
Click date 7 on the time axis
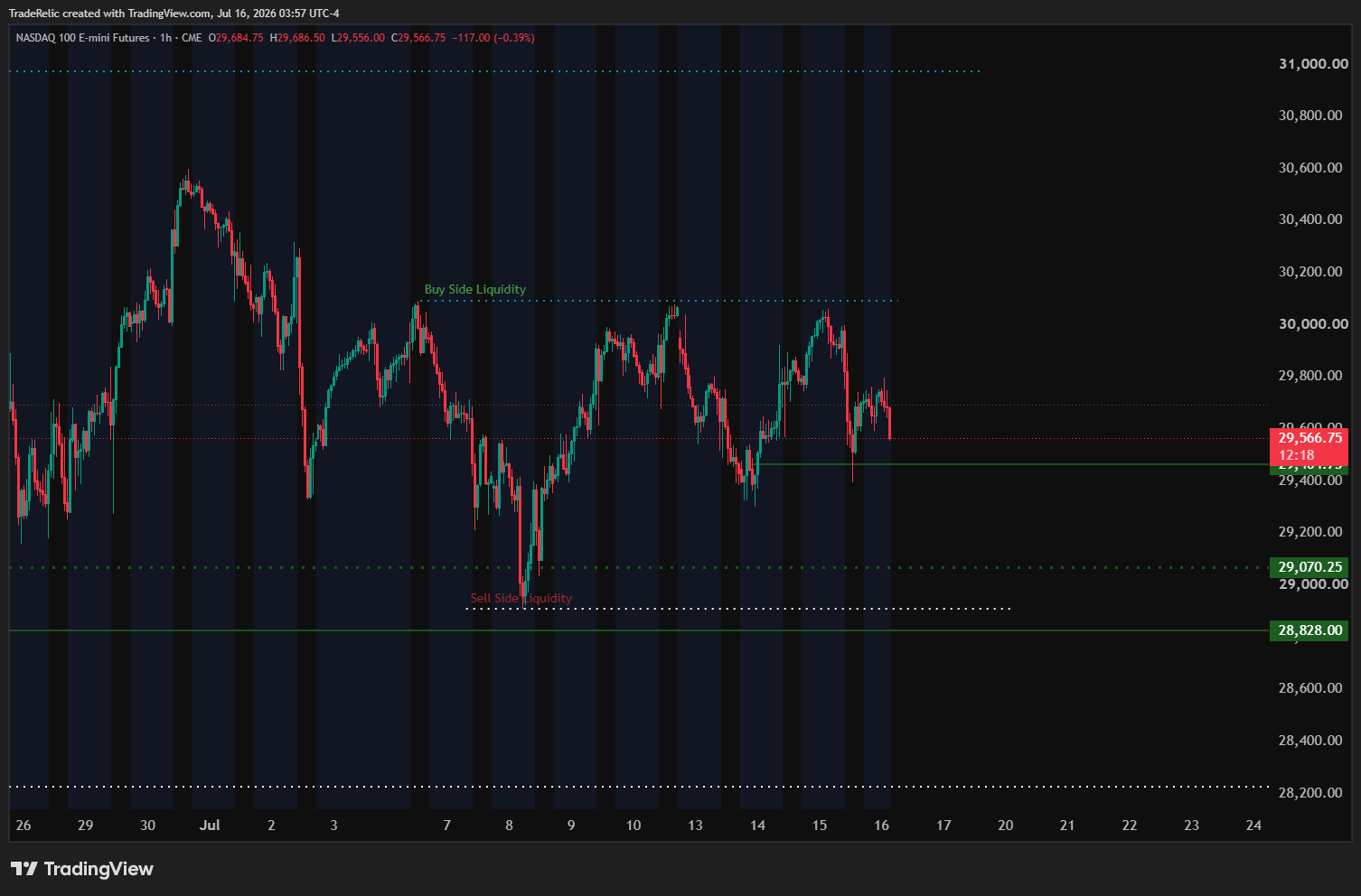(x=446, y=826)
